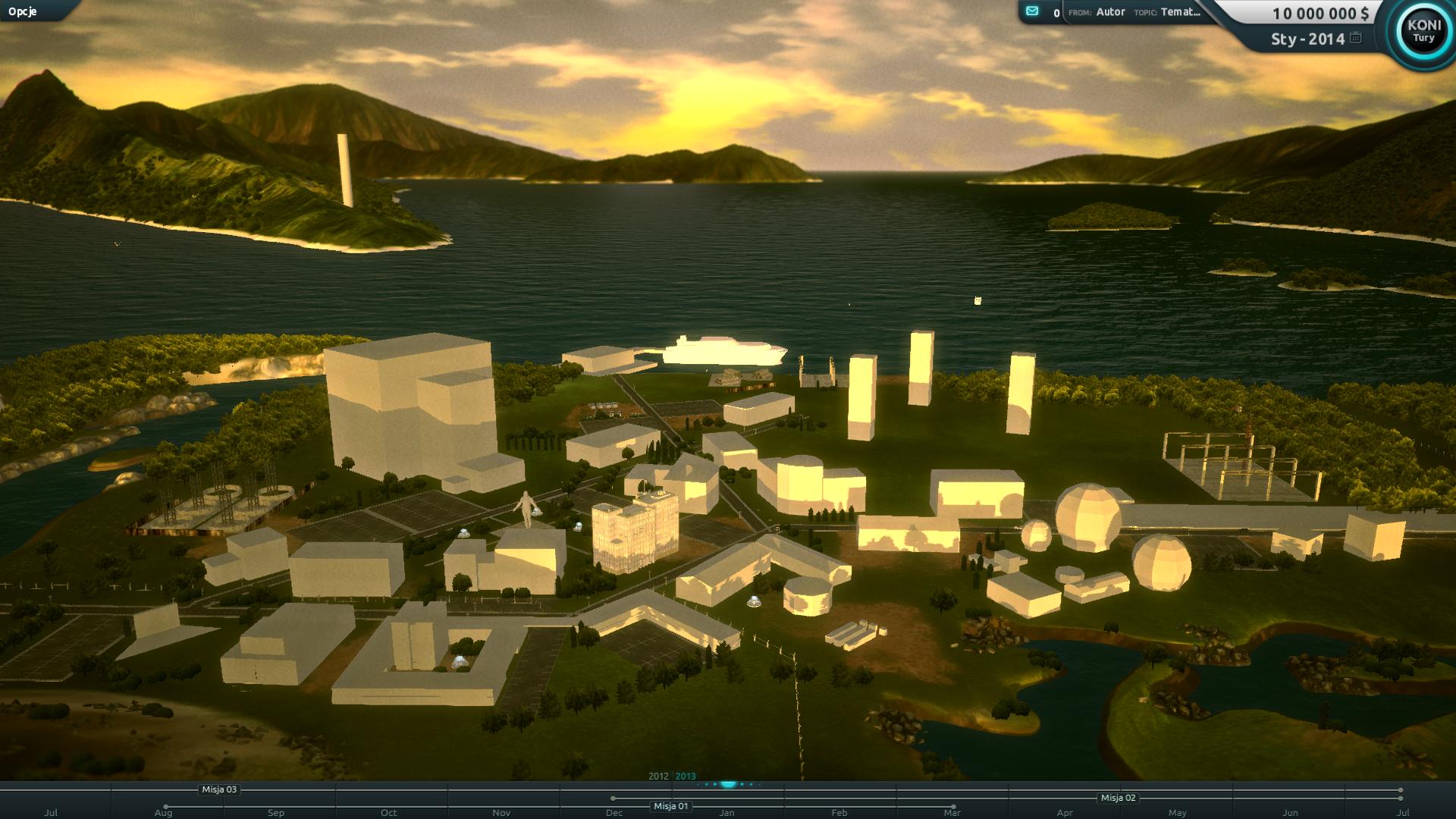Image resolution: width=1456 pixels, height=819 pixels.
Task: Select the Misja 01 timeline marker
Action: click(670, 806)
